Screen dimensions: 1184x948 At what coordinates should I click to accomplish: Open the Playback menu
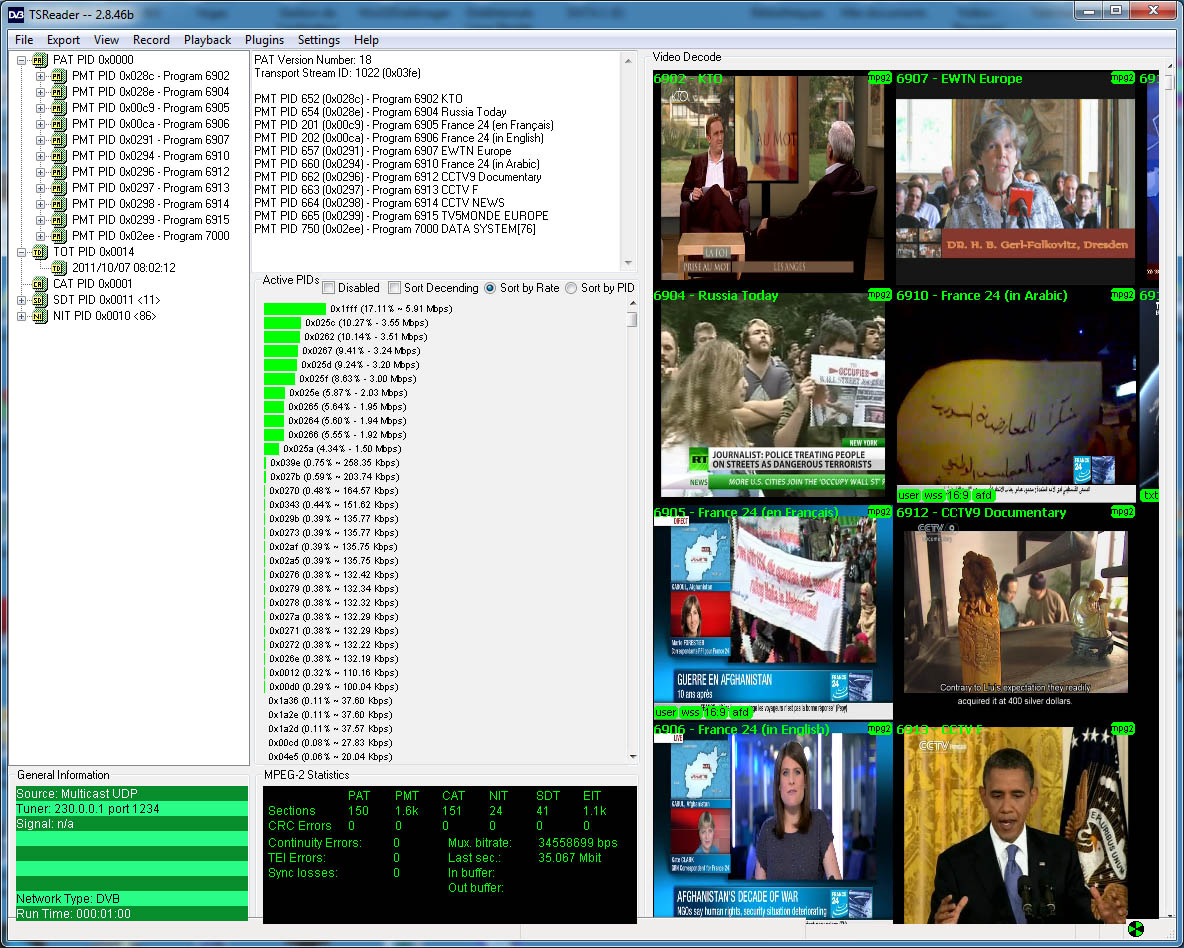tap(208, 40)
